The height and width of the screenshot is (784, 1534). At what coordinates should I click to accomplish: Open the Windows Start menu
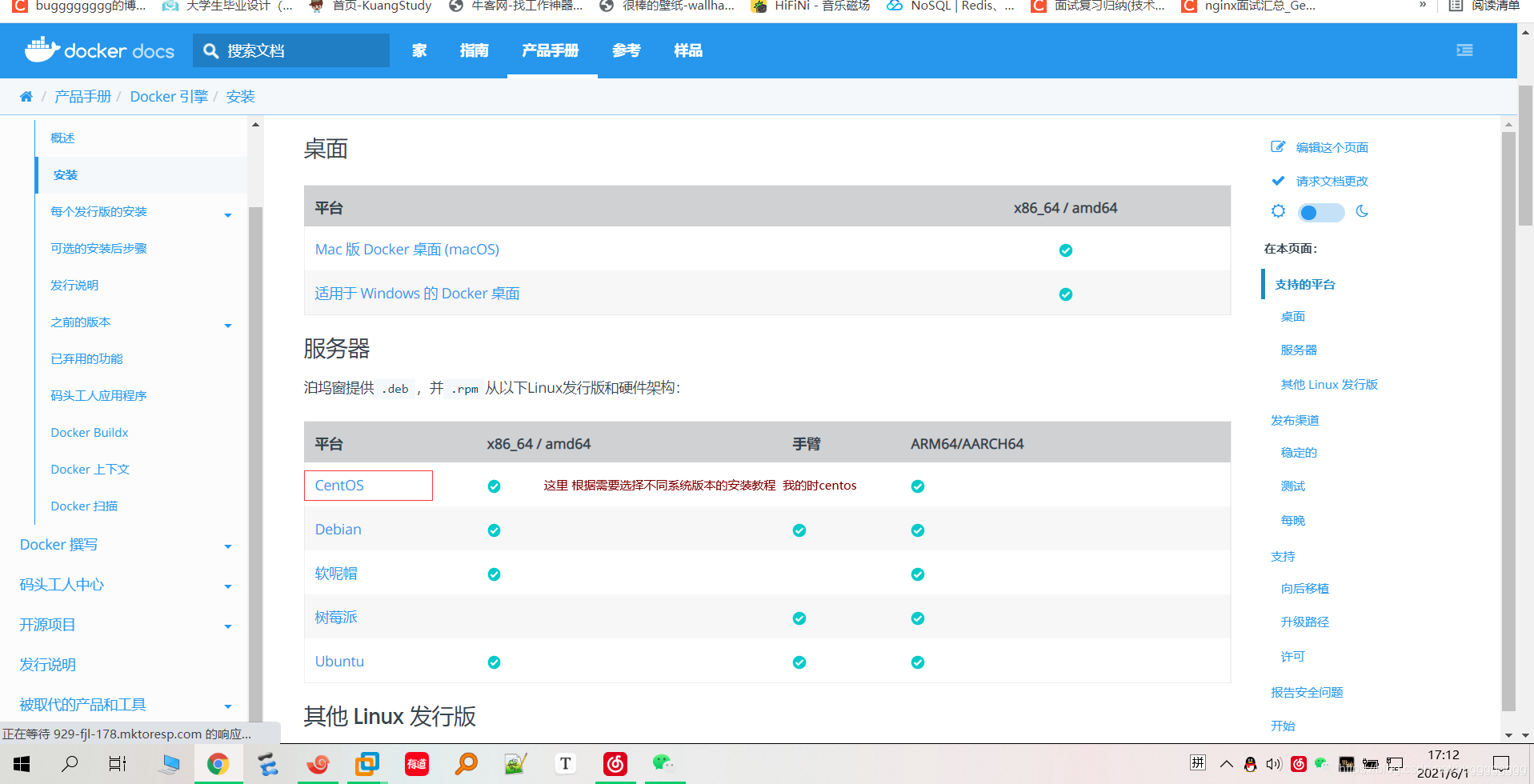click(22, 764)
